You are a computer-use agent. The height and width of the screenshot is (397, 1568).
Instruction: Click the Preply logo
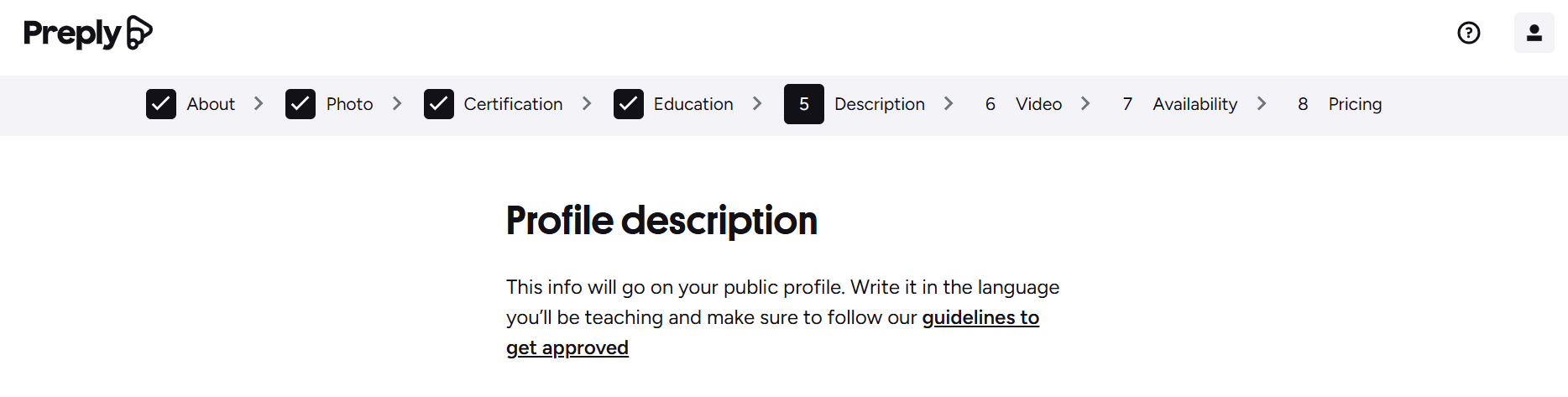pos(87,33)
